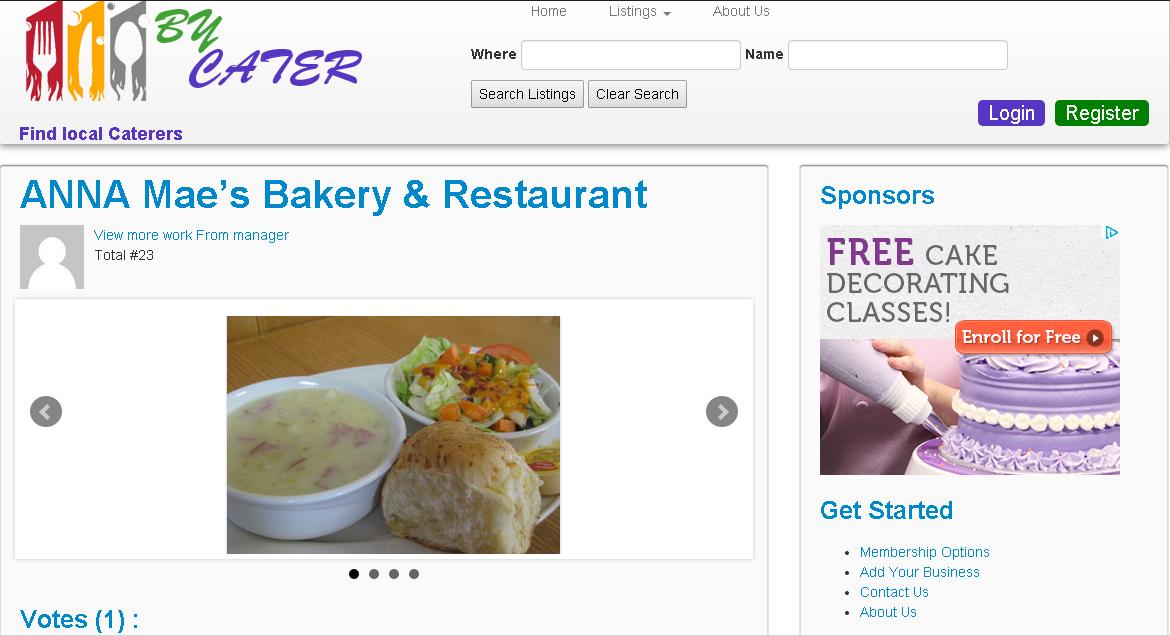
Task: Focus the Name search field
Action: (x=898, y=55)
